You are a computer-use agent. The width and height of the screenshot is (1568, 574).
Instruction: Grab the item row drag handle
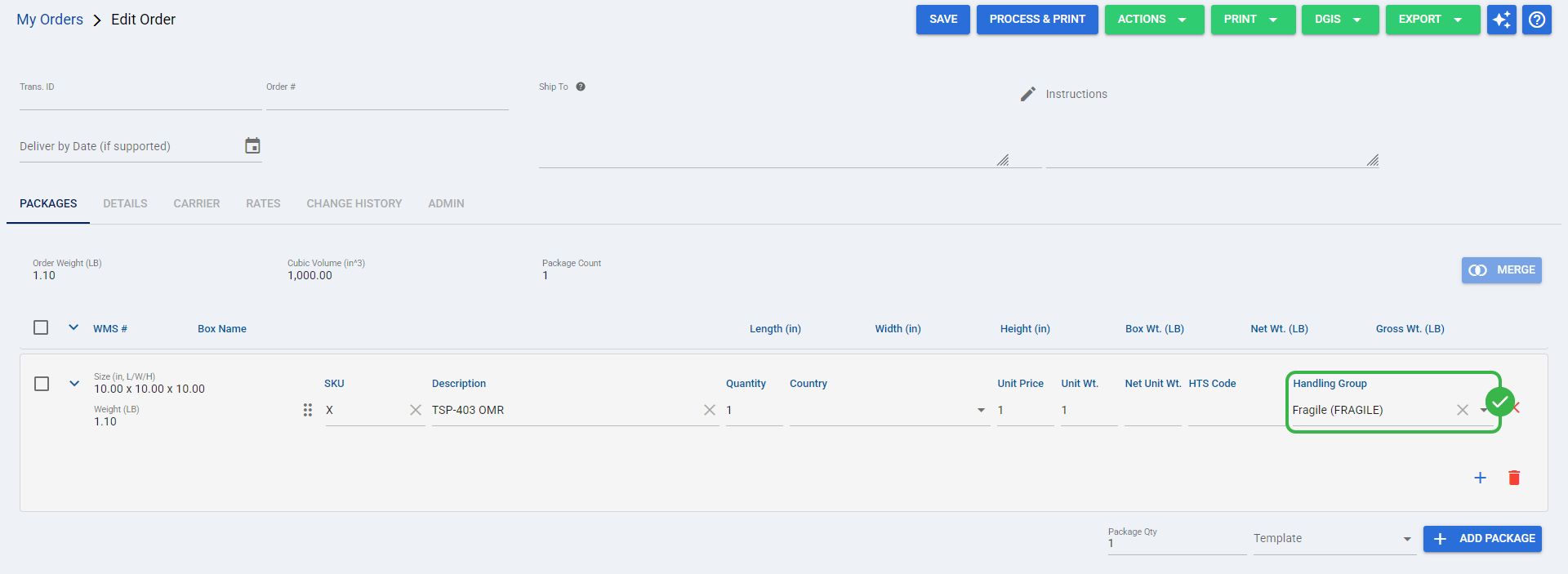point(308,410)
